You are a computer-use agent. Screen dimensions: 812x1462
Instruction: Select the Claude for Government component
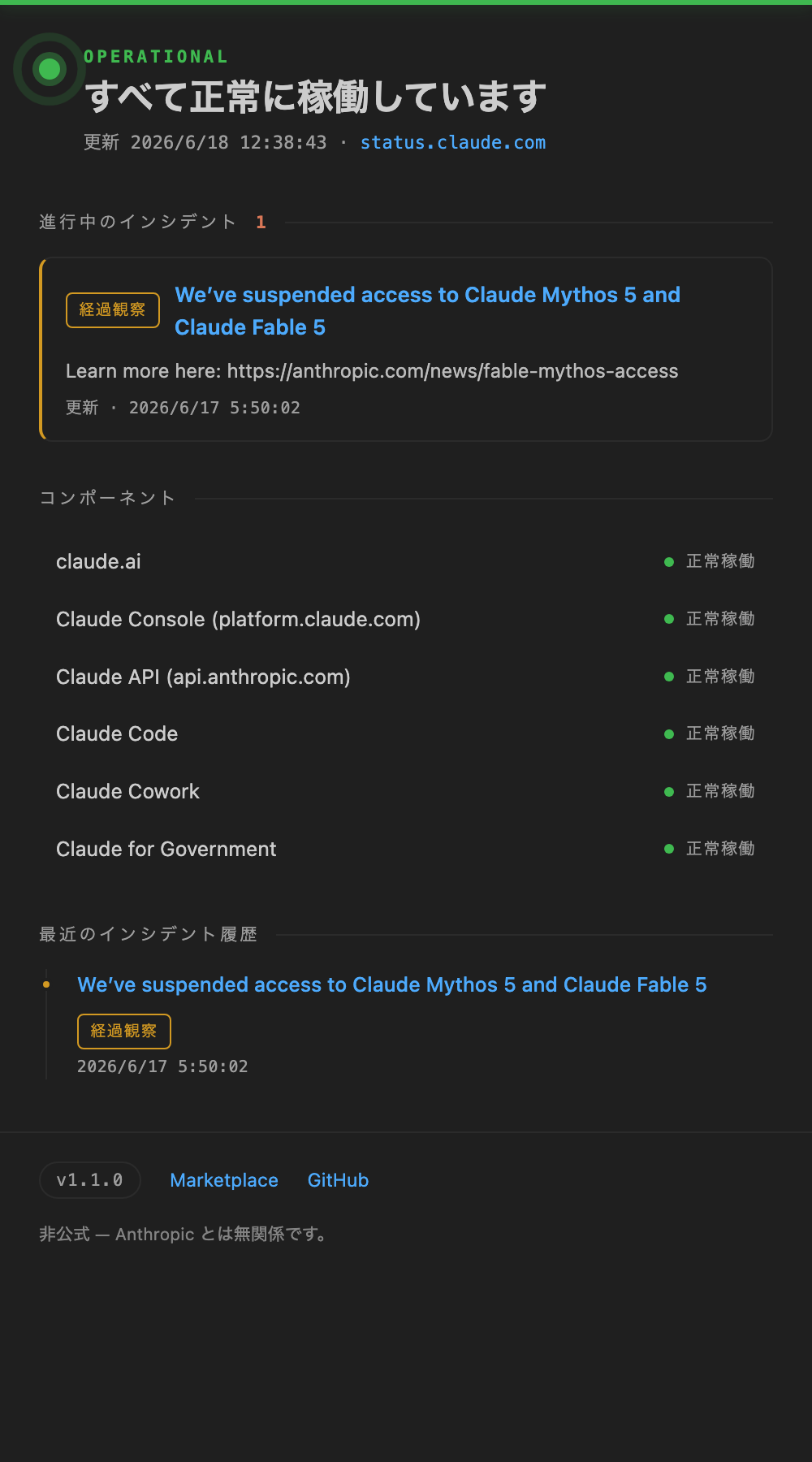[x=406, y=849]
